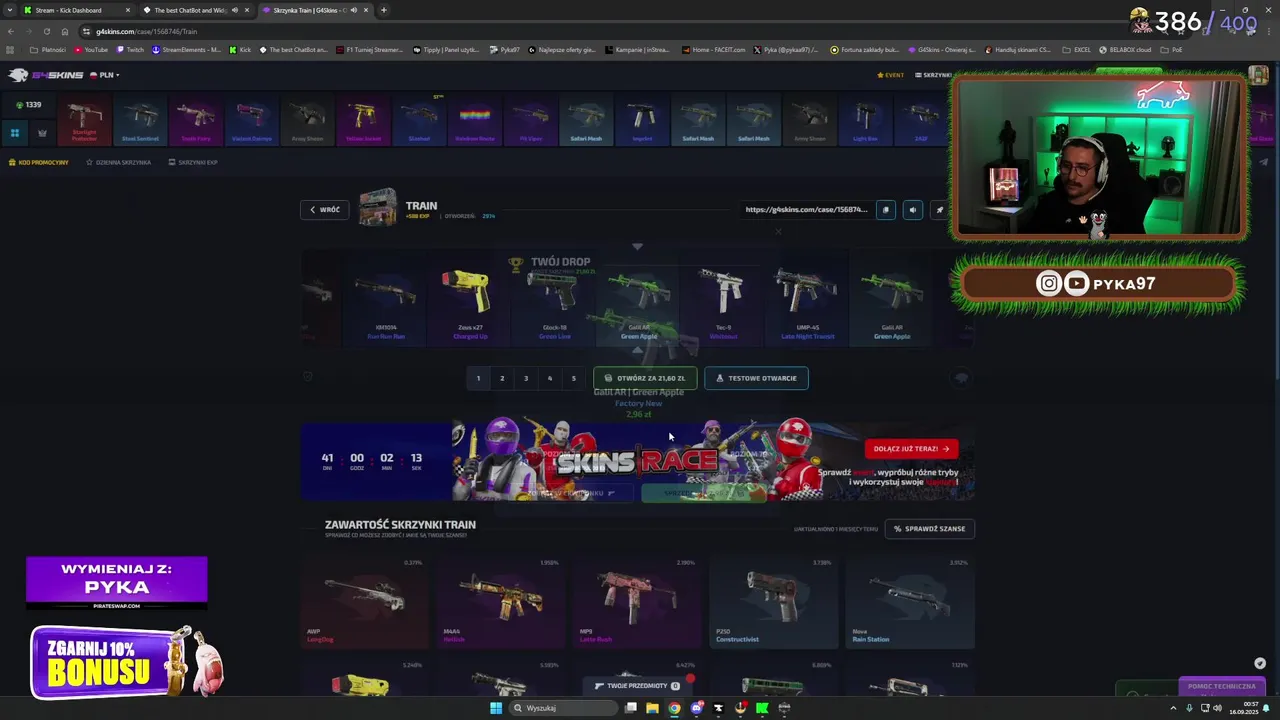1280x720 pixels.
Task: Click the Starlight Protector live drop
Action: (x=85, y=120)
